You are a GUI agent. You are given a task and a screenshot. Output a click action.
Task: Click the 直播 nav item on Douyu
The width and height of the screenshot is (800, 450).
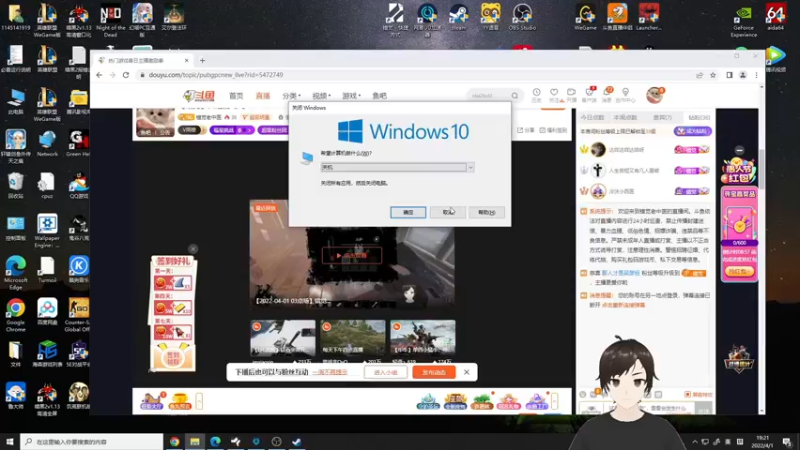coord(263,95)
